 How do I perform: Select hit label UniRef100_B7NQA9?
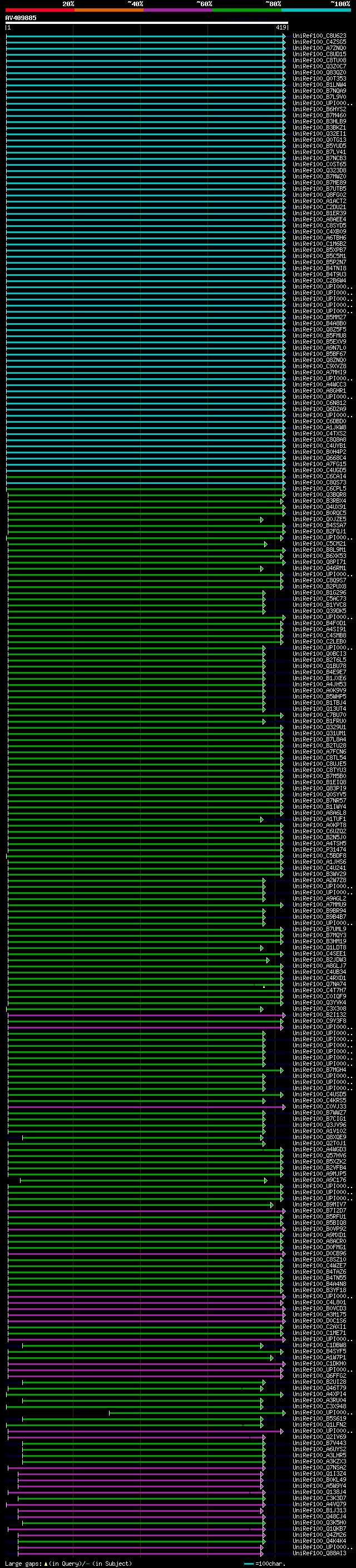pyautogui.click(x=319, y=91)
